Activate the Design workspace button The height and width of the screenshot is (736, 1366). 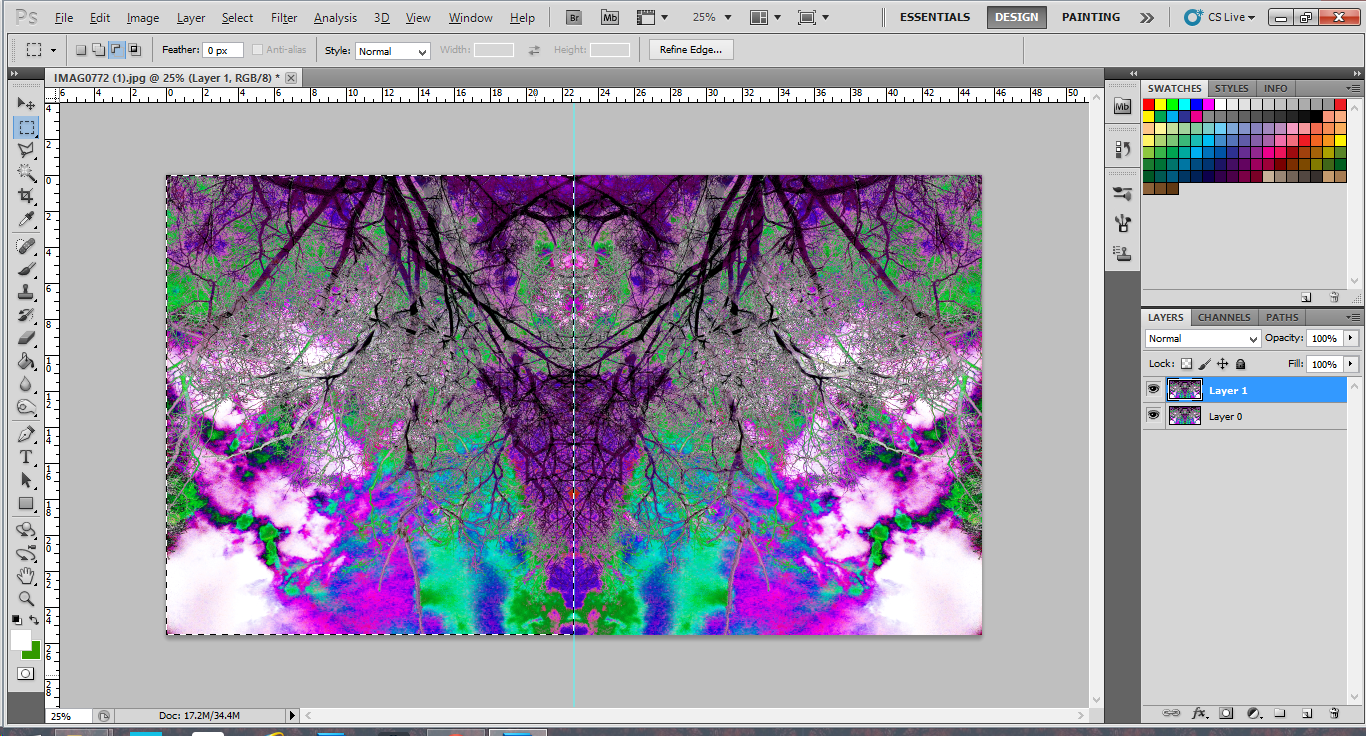click(x=1017, y=17)
